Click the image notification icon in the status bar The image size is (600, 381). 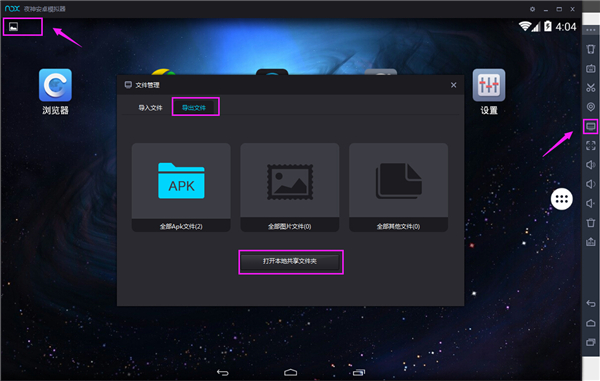pyautogui.click(x=13, y=27)
